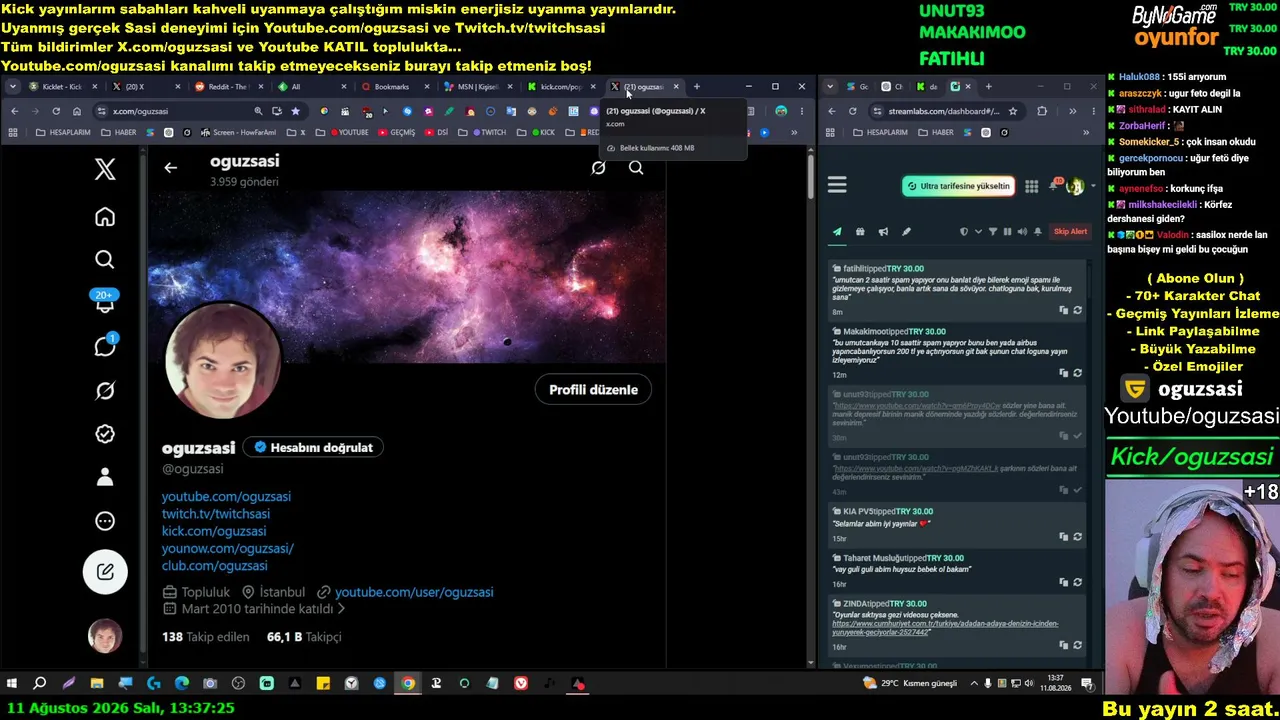Open the youtube.com/oguzsasi bio link

coord(226,497)
